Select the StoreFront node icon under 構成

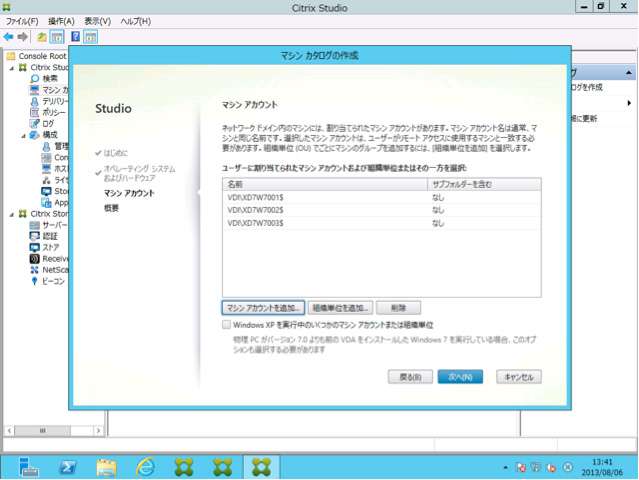[x=46, y=191]
